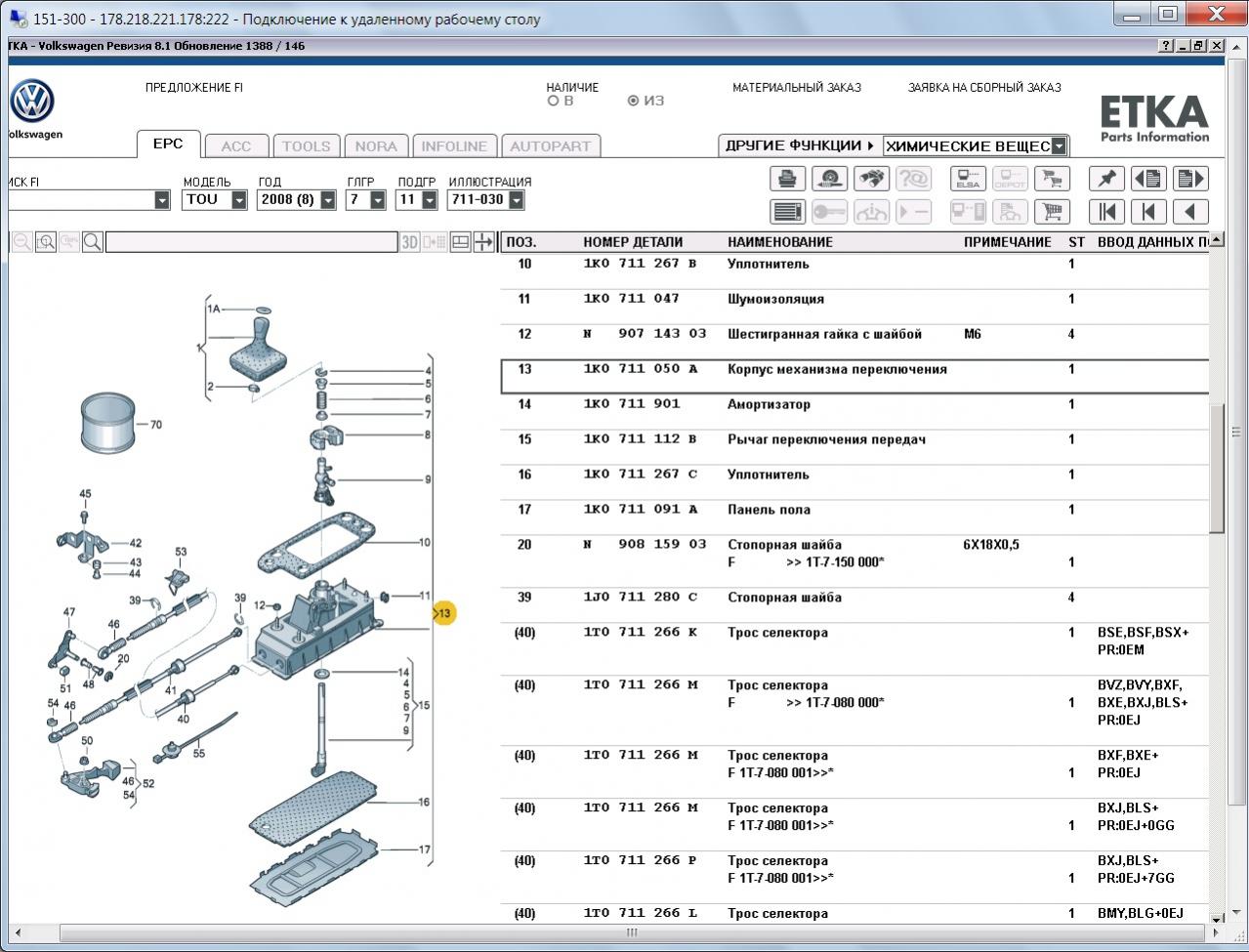This screenshot has width=1249, height=952.
Task: Click the parts list vertical scrollbar
Action: pyautogui.click(x=1217, y=469)
